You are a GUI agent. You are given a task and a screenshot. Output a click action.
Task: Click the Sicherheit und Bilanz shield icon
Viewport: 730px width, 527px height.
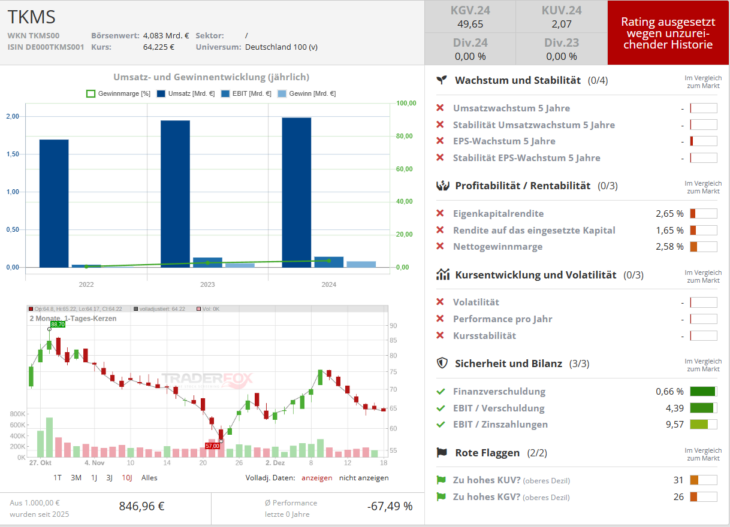pos(441,363)
